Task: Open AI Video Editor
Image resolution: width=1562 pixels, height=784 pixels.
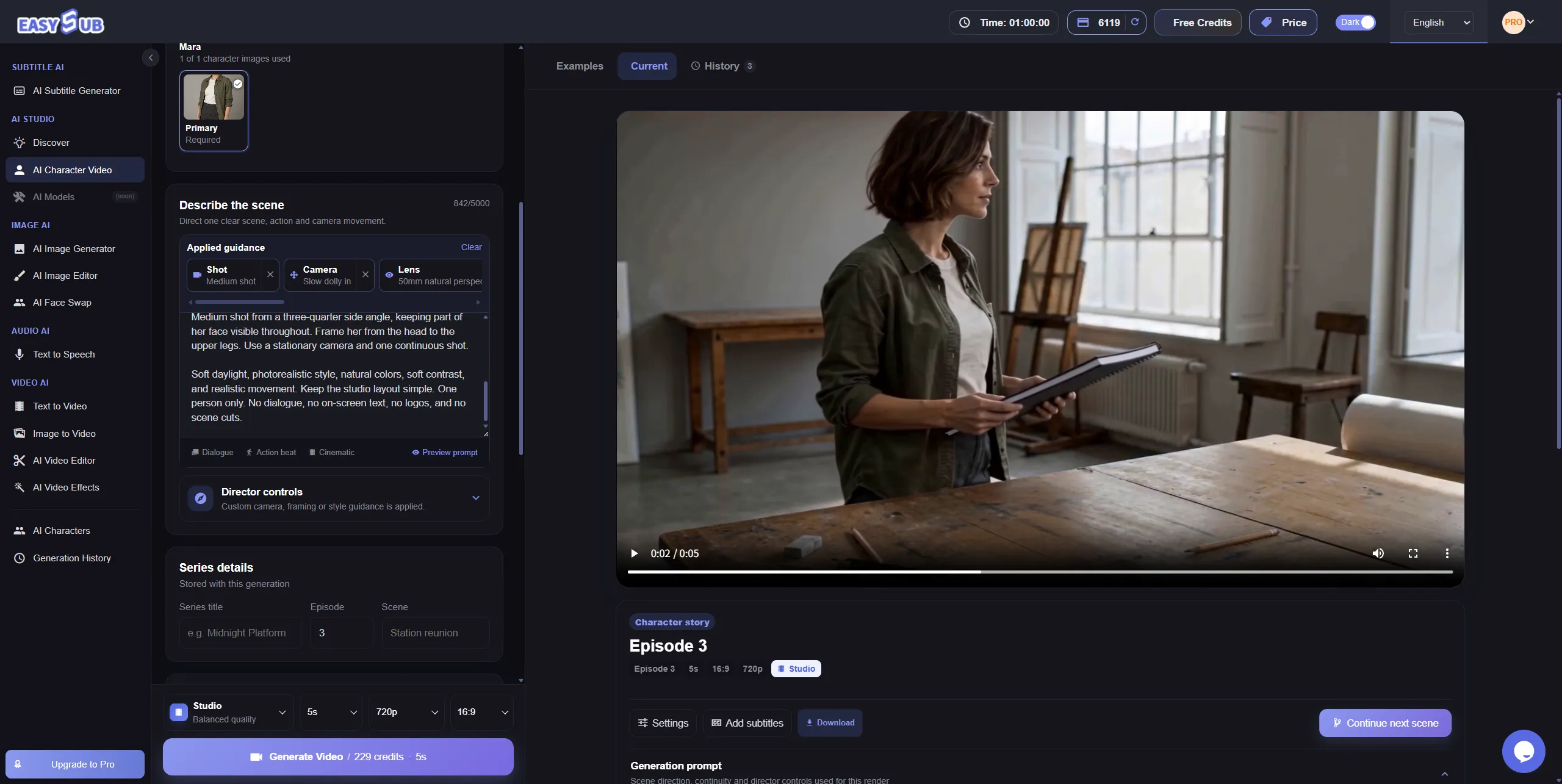Action: [x=75, y=461]
